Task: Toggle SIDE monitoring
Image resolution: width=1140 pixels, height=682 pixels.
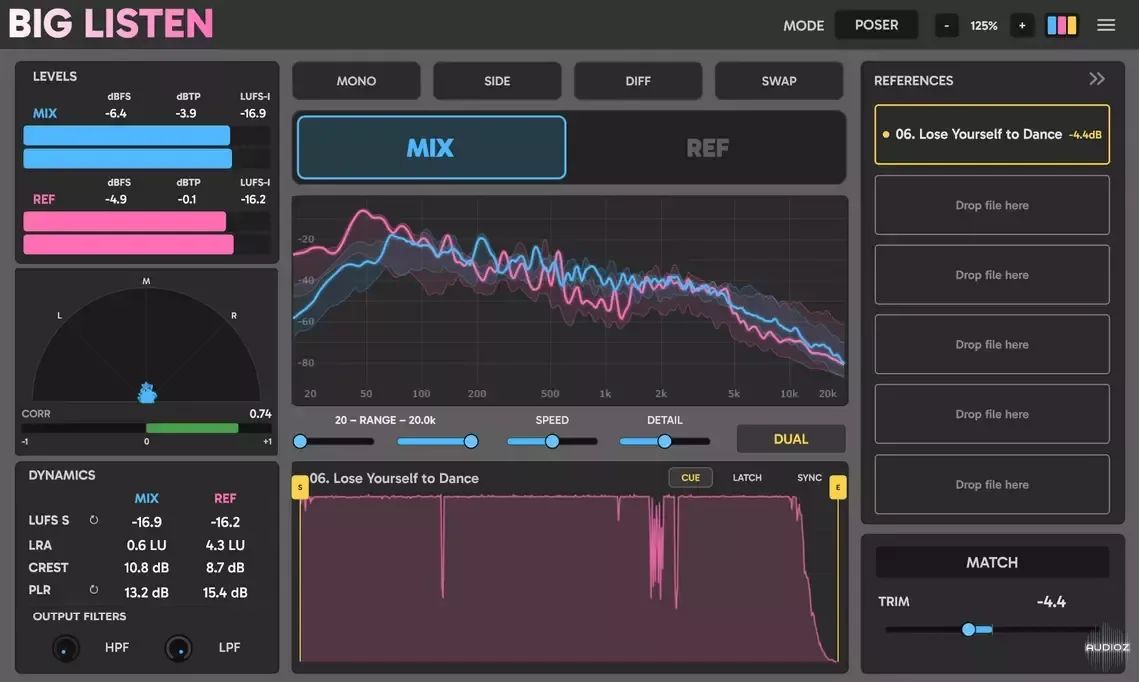Action: pos(497,81)
